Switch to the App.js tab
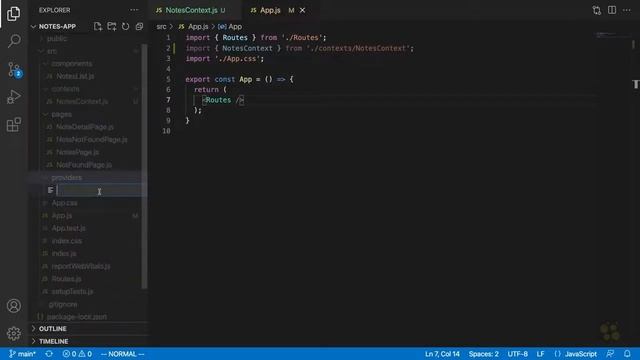 (270, 10)
